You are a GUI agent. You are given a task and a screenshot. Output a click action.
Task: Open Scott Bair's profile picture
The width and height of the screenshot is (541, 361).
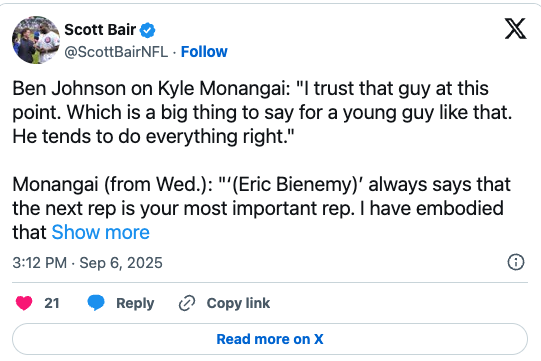[x=36, y=40]
